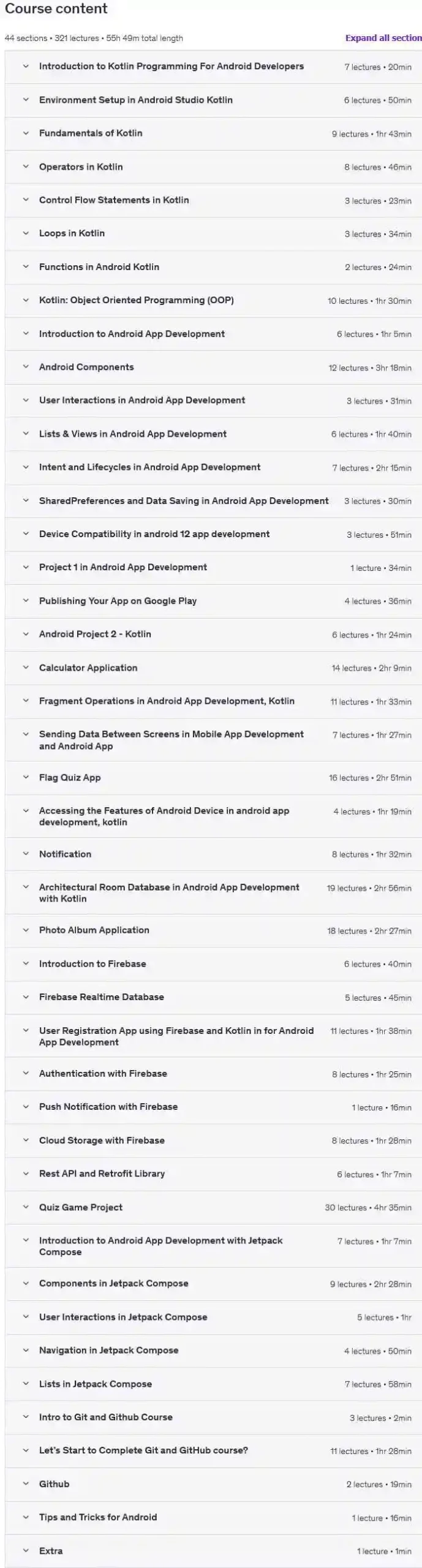Toggle chevron for Flag Quiz App

pos(26,777)
